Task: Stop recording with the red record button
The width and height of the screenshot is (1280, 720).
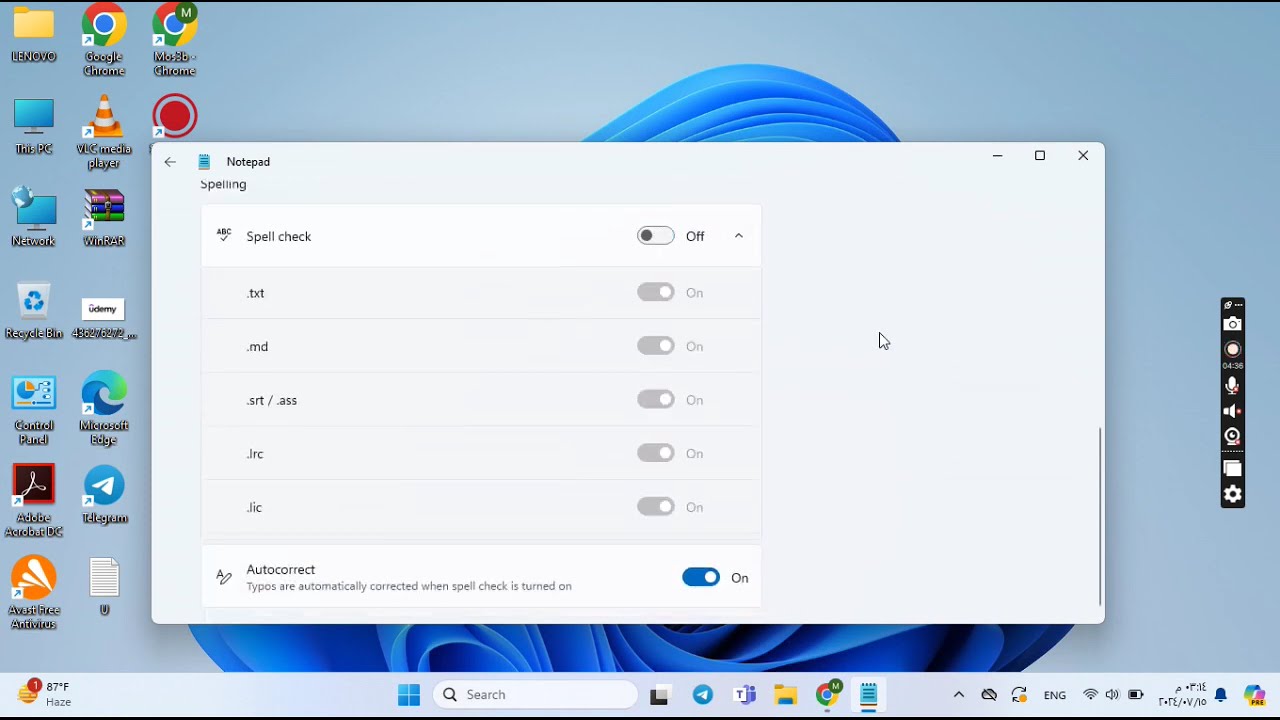Action: pyautogui.click(x=1233, y=349)
